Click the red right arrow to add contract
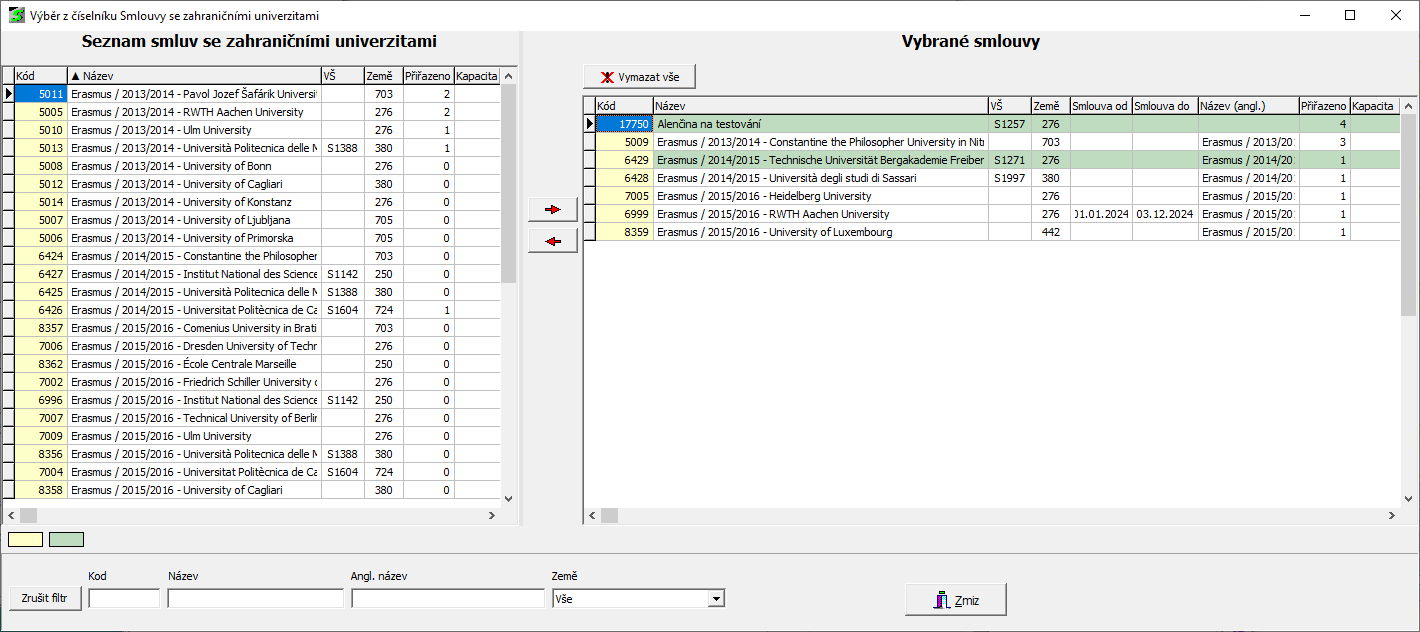Screen dimensions: 1420x632 [552, 209]
